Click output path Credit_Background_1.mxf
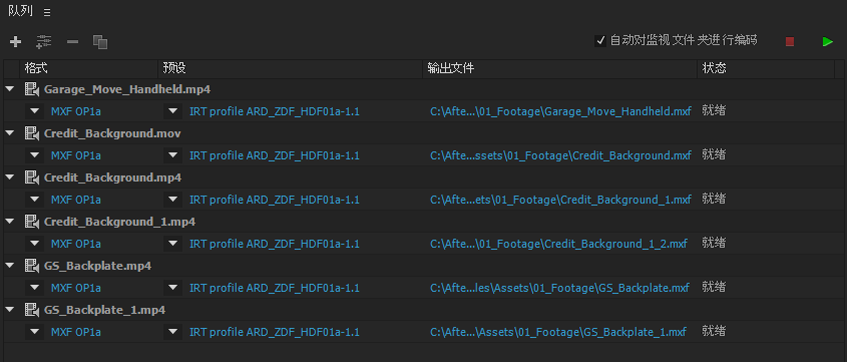 point(561,200)
